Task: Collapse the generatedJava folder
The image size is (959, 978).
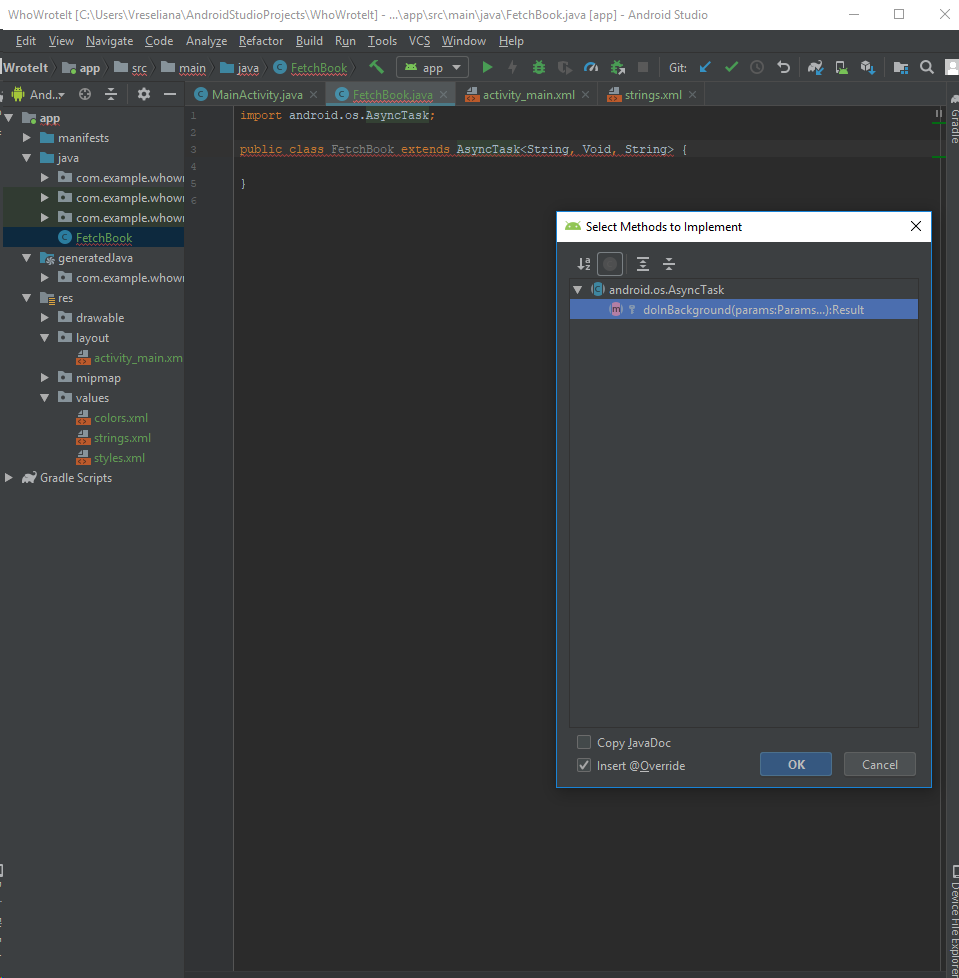Action: 27,258
